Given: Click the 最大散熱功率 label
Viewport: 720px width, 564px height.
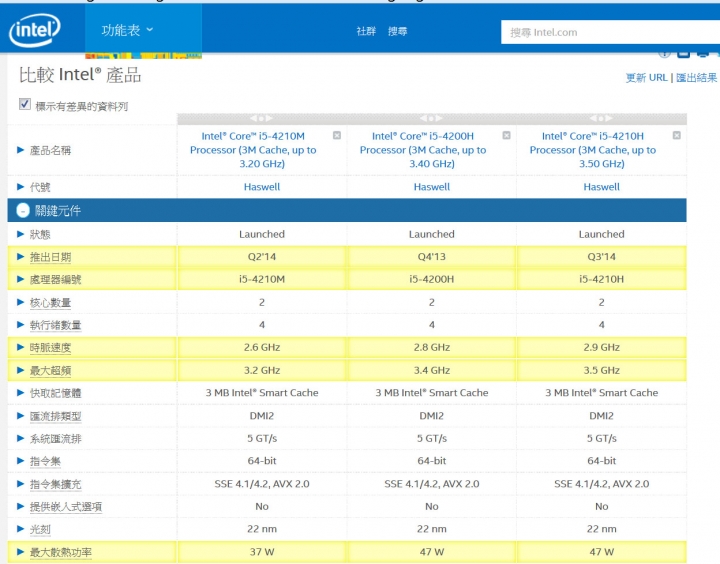Looking at the screenshot, I should click(61, 552).
